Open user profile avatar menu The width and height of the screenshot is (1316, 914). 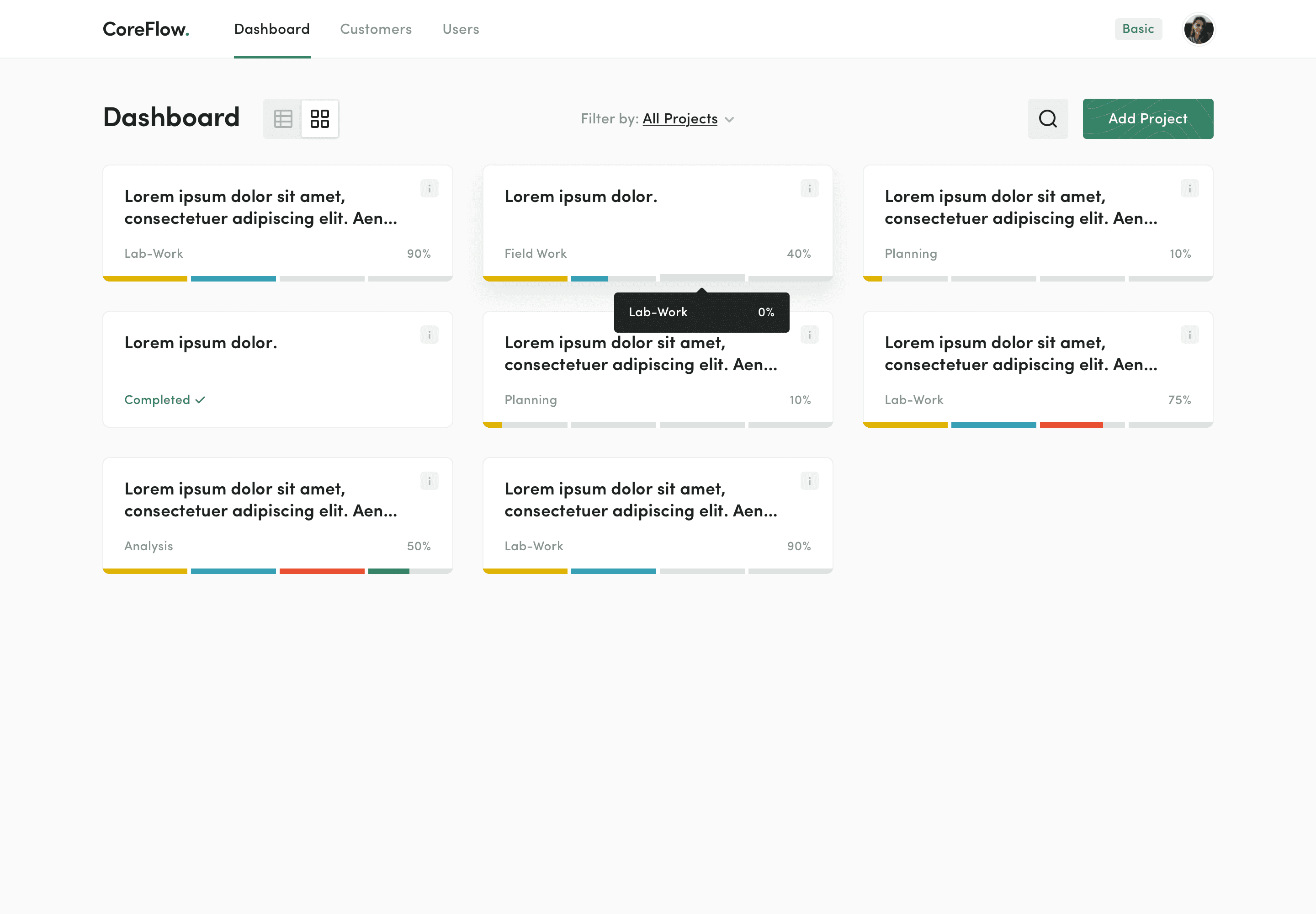click(x=1198, y=29)
